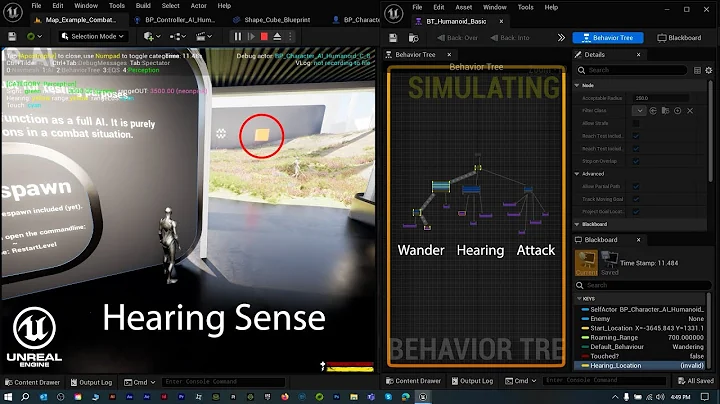
Task: Open the platforms/source control dropdown
Action: coord(34,36)
